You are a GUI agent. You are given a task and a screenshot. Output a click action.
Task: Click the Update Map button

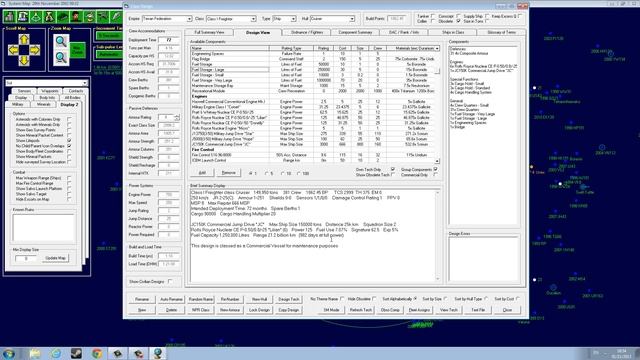click(x=55, y=258)
